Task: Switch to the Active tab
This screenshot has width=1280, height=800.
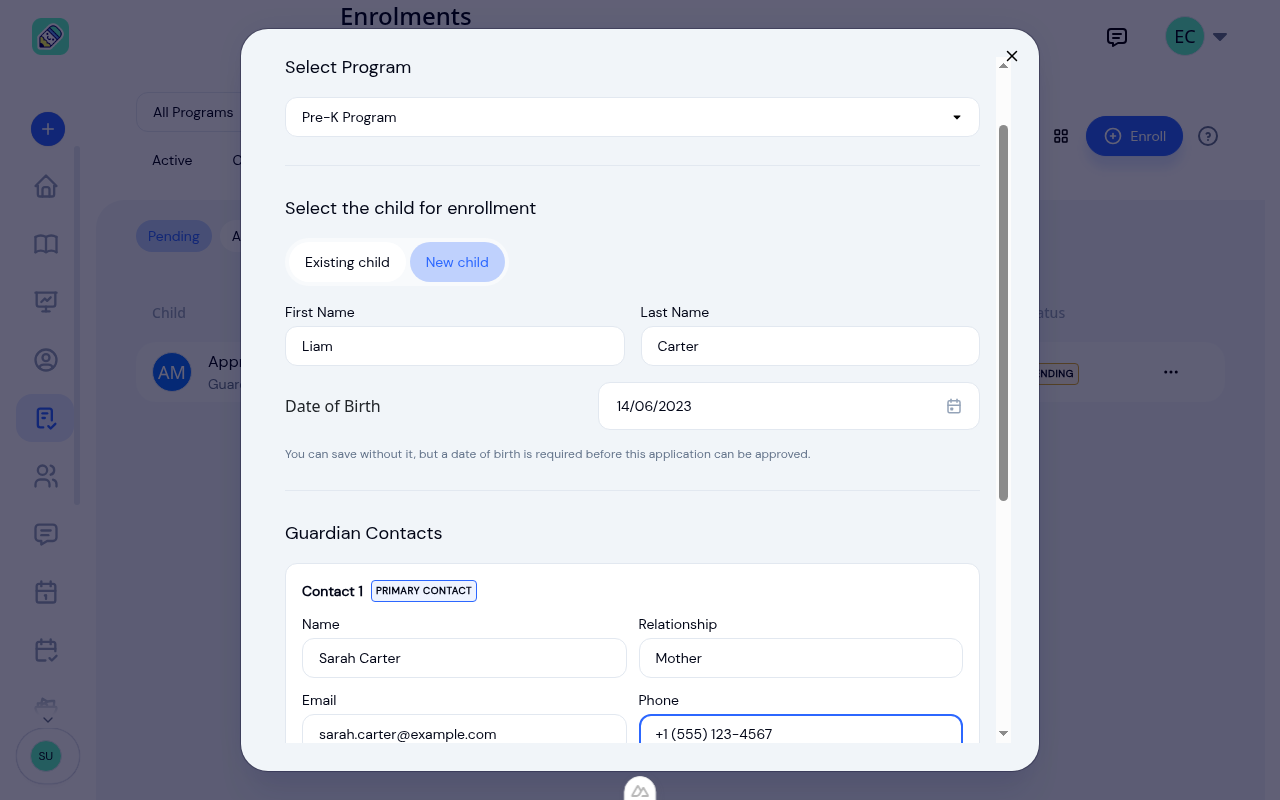Action: tap(172, 160)
